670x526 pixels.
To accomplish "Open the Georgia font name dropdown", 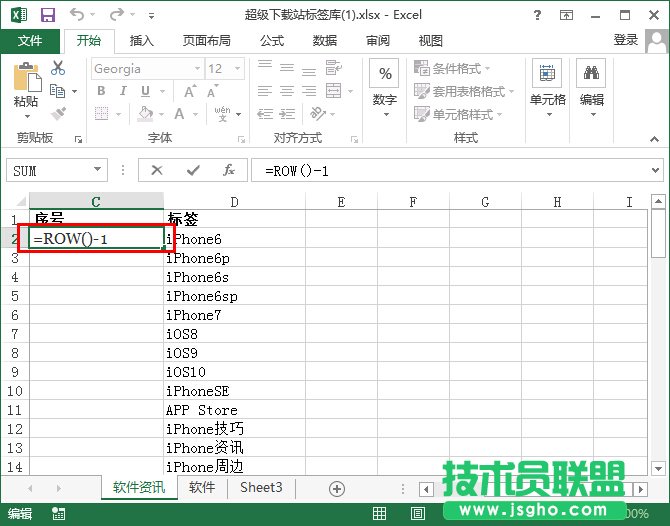I will [197, 68].
